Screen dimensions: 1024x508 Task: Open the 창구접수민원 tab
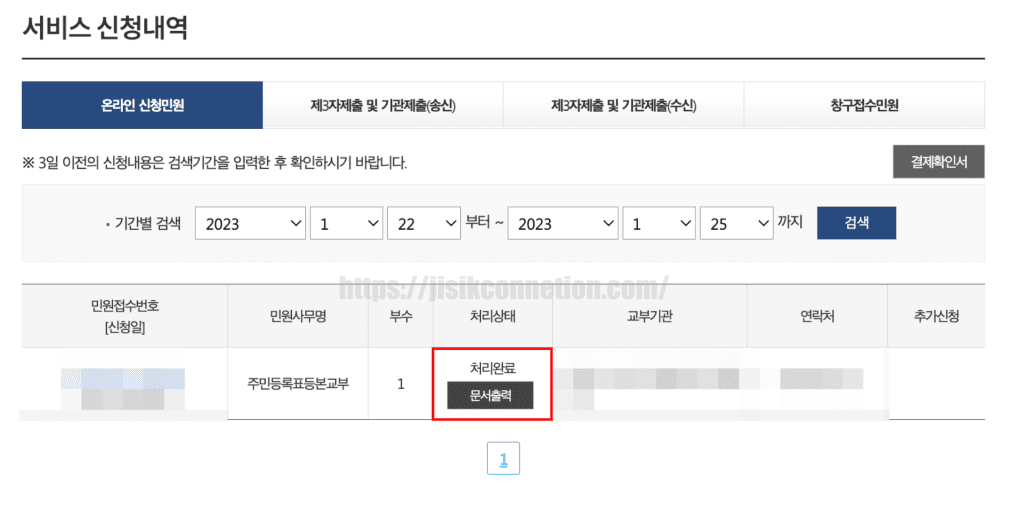[x=864, y=105]
